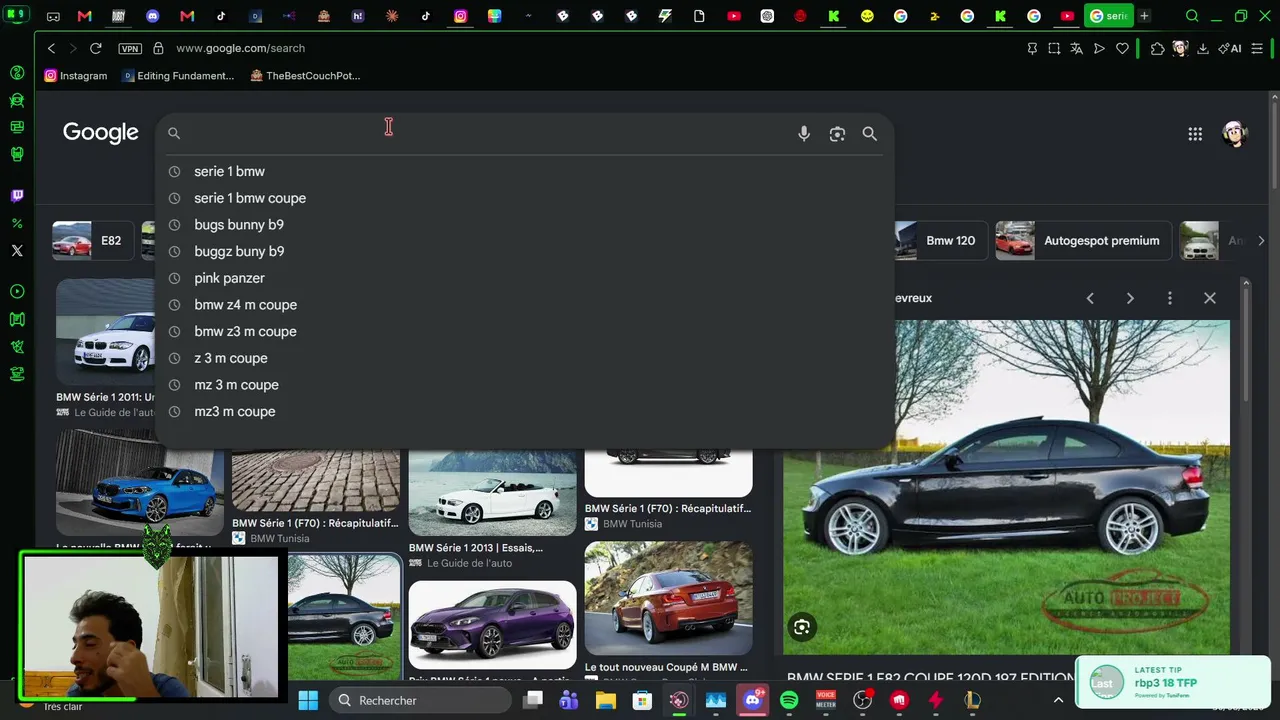
Task: Open the percent deals icon in sidebar
Action: (x=17, y=223)
